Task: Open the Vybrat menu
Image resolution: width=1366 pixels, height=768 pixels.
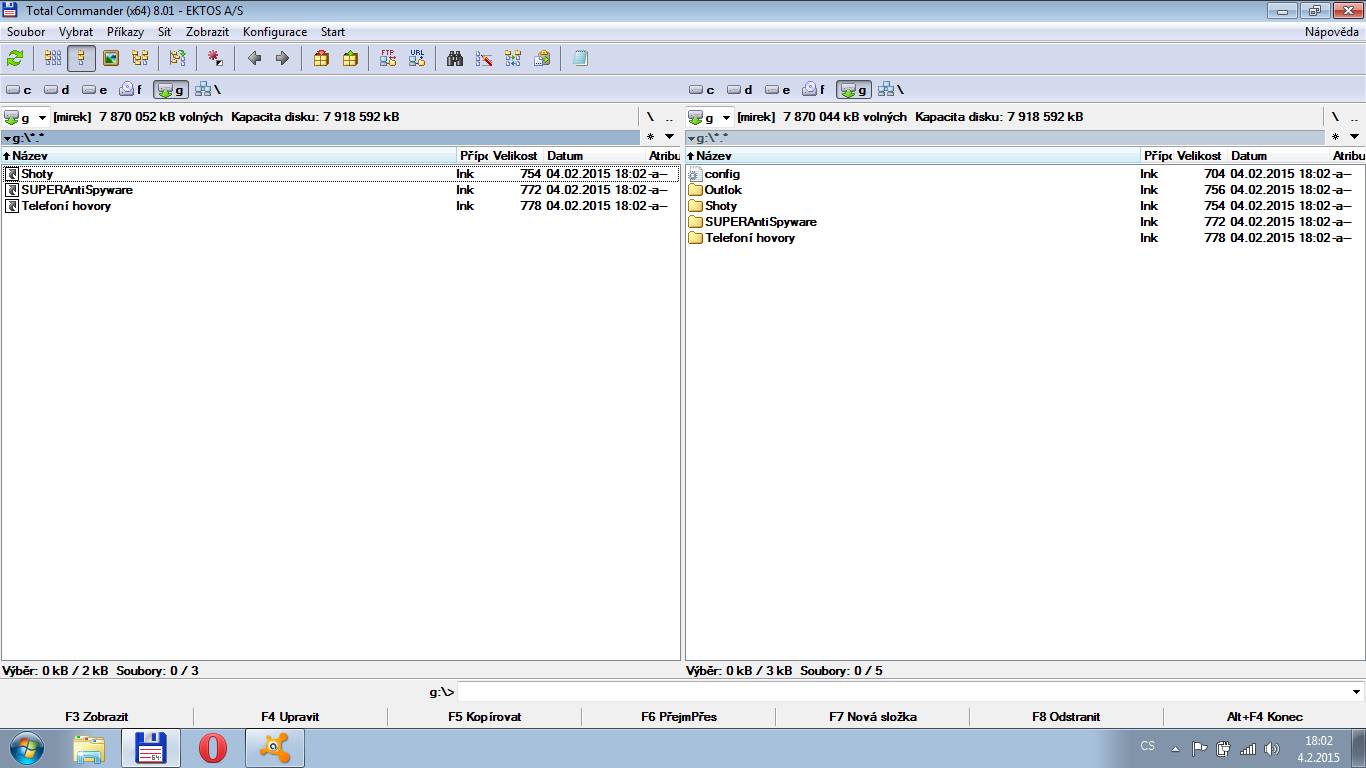Action: 76,32
